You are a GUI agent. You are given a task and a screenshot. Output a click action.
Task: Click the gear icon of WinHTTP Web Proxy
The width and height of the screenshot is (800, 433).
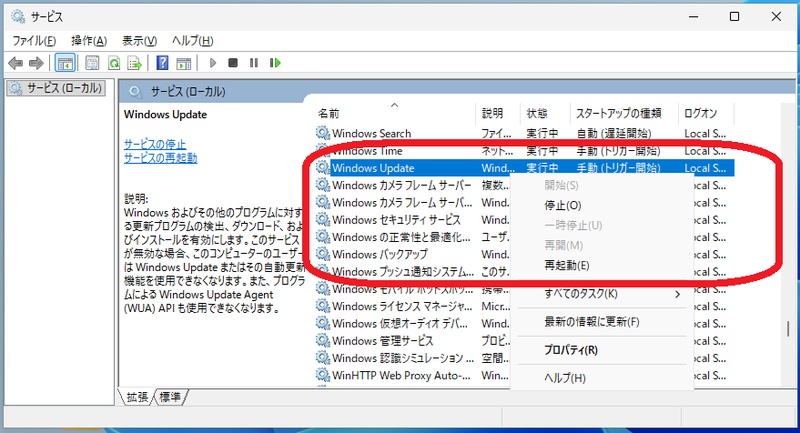322,375
